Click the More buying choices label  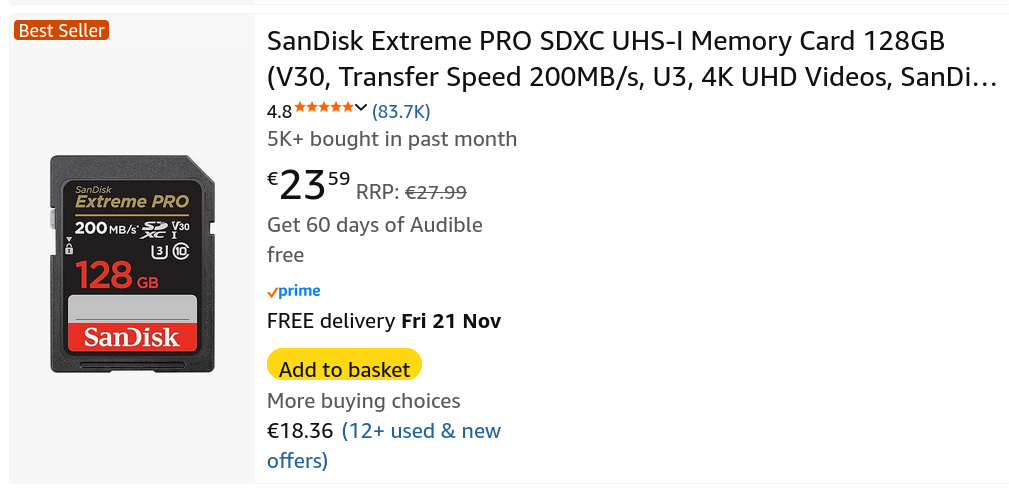pos(364,401)
